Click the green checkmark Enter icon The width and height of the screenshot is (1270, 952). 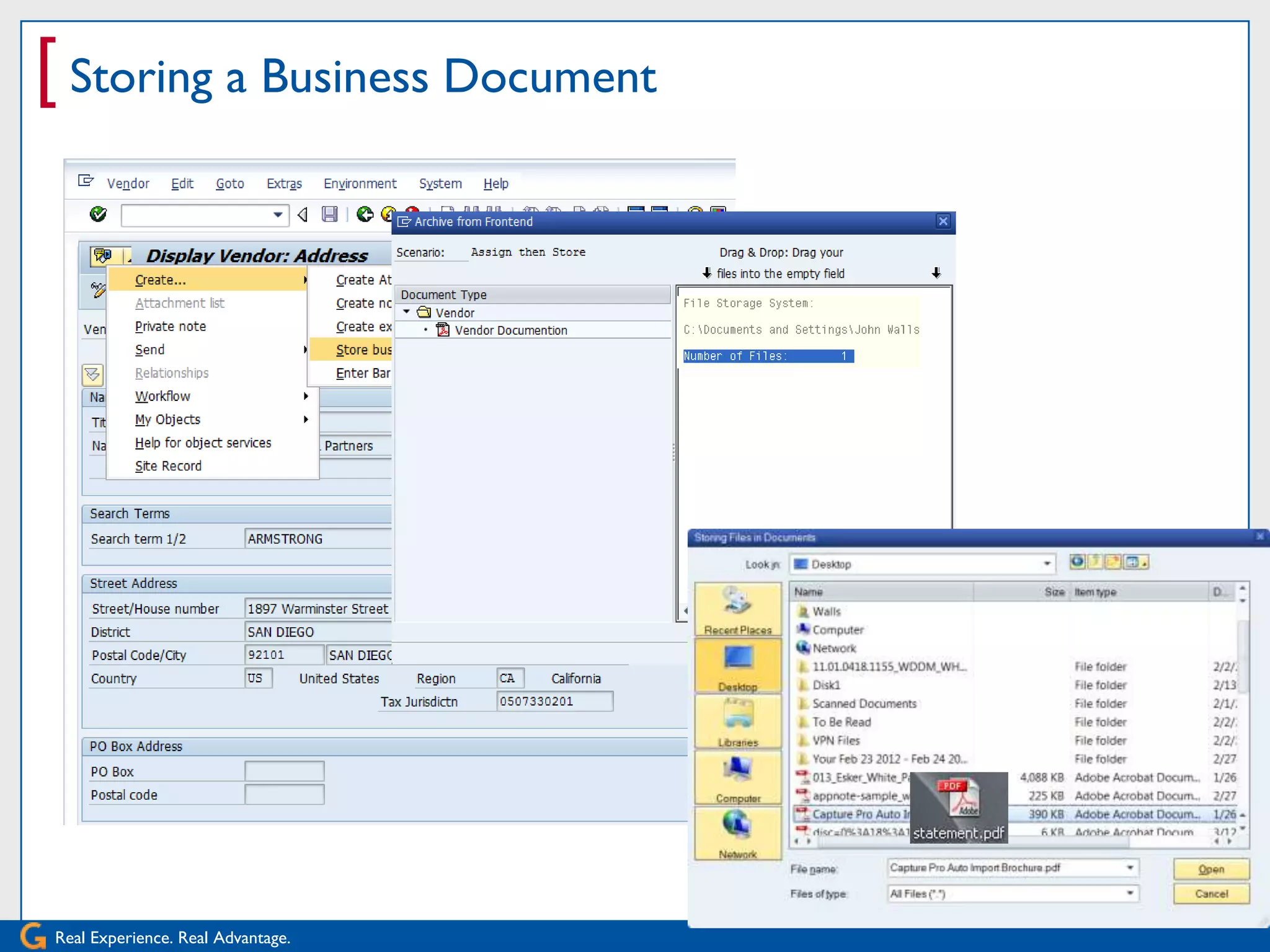click(x=98, y=214)
